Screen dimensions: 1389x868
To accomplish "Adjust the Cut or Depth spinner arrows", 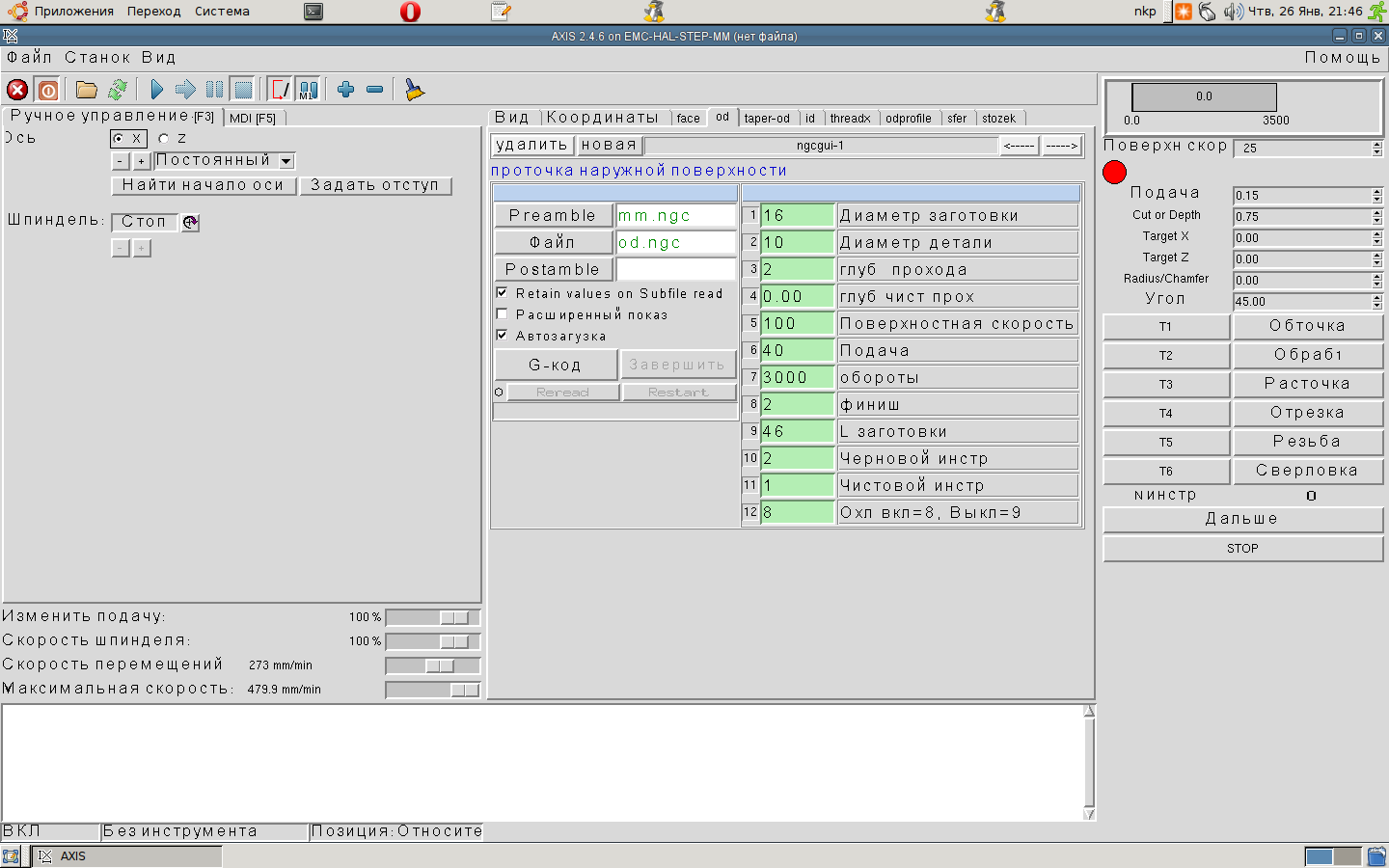I will [x=1377, y=216].
